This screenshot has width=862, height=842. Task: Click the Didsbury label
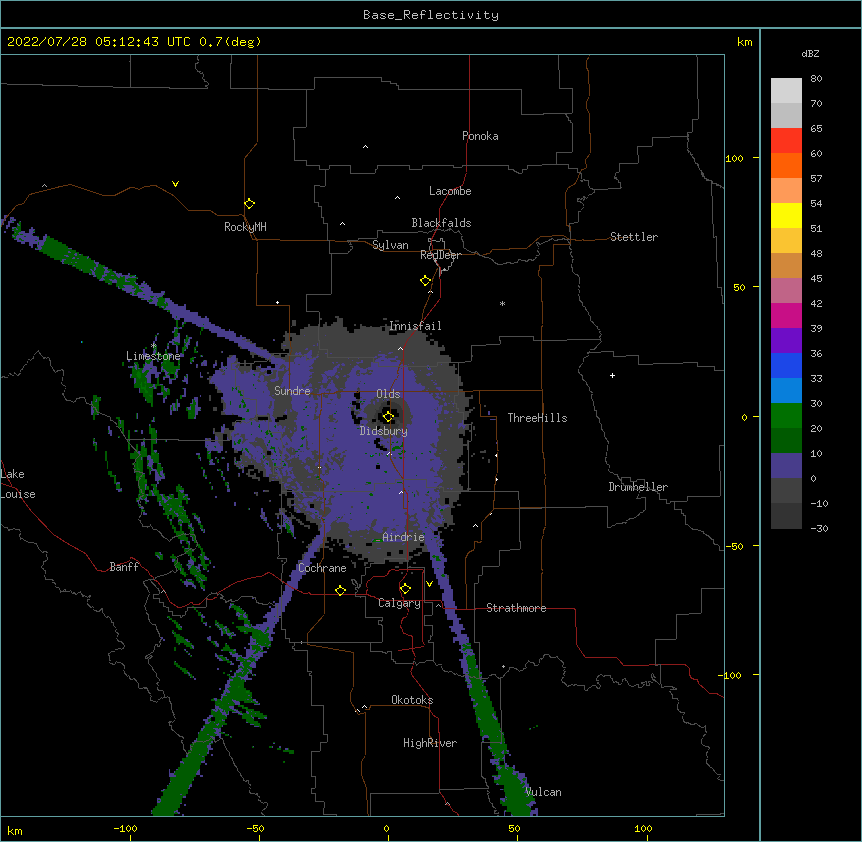(384, 431)
